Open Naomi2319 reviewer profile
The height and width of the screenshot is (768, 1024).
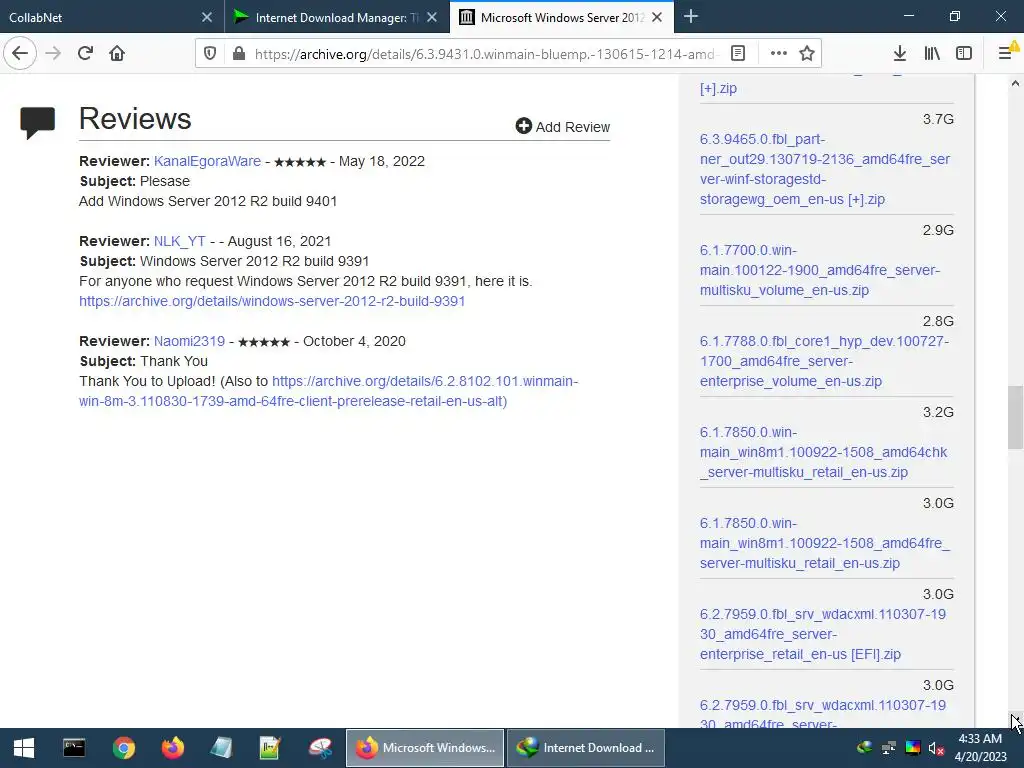point(189,341)
